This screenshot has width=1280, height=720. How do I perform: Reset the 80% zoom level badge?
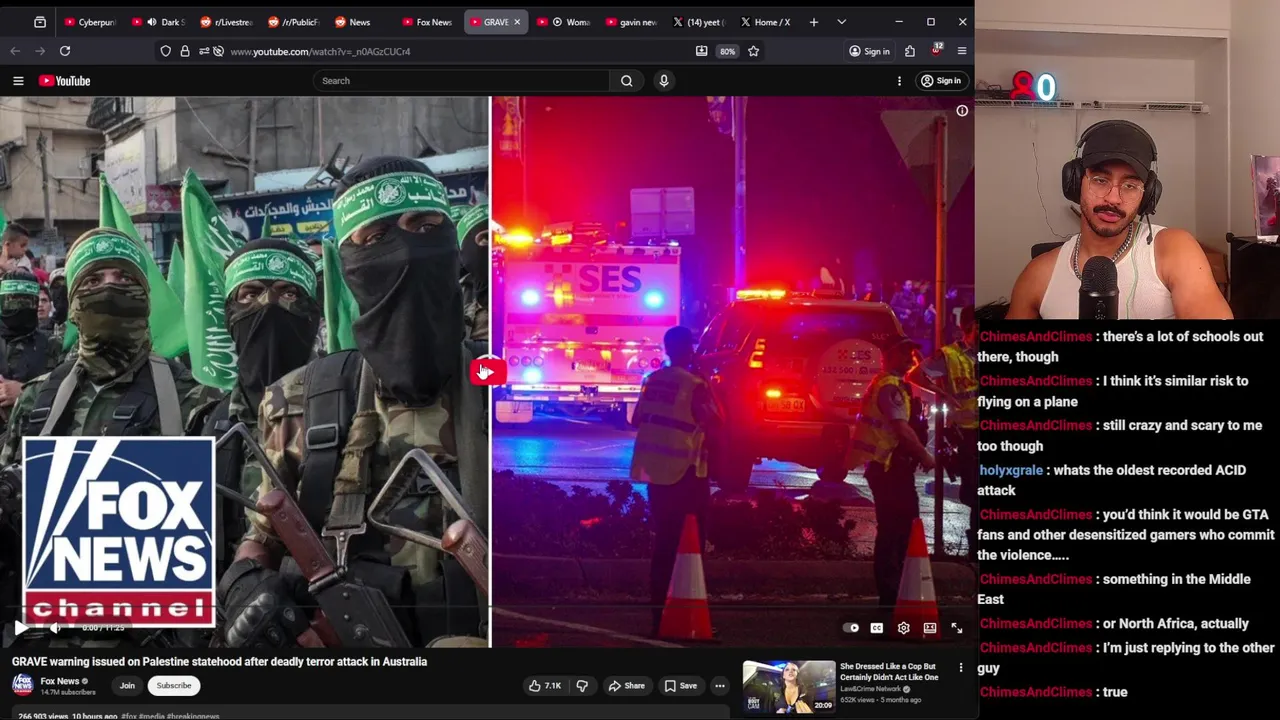[x=727, y=51]
